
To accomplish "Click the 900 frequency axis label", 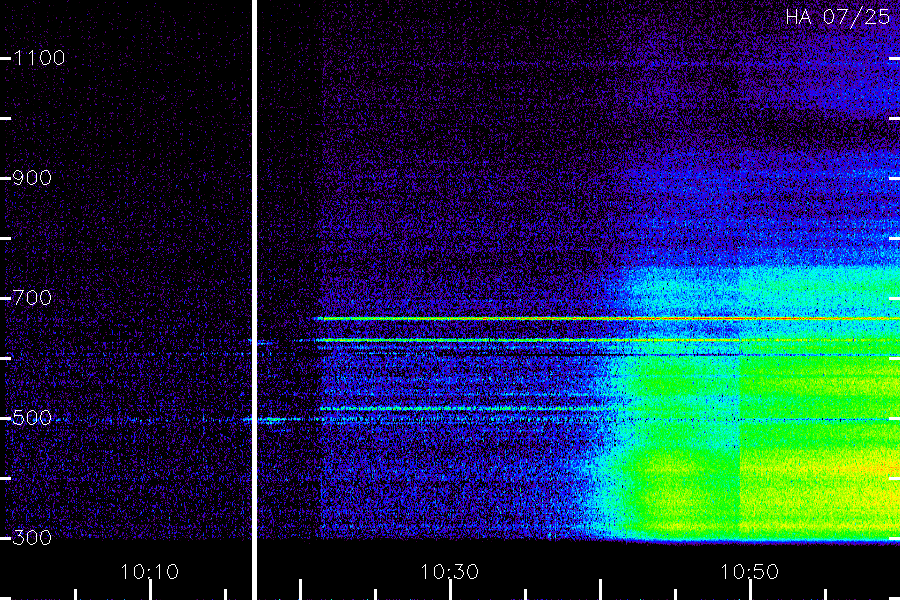I will (x=32, y=178).
